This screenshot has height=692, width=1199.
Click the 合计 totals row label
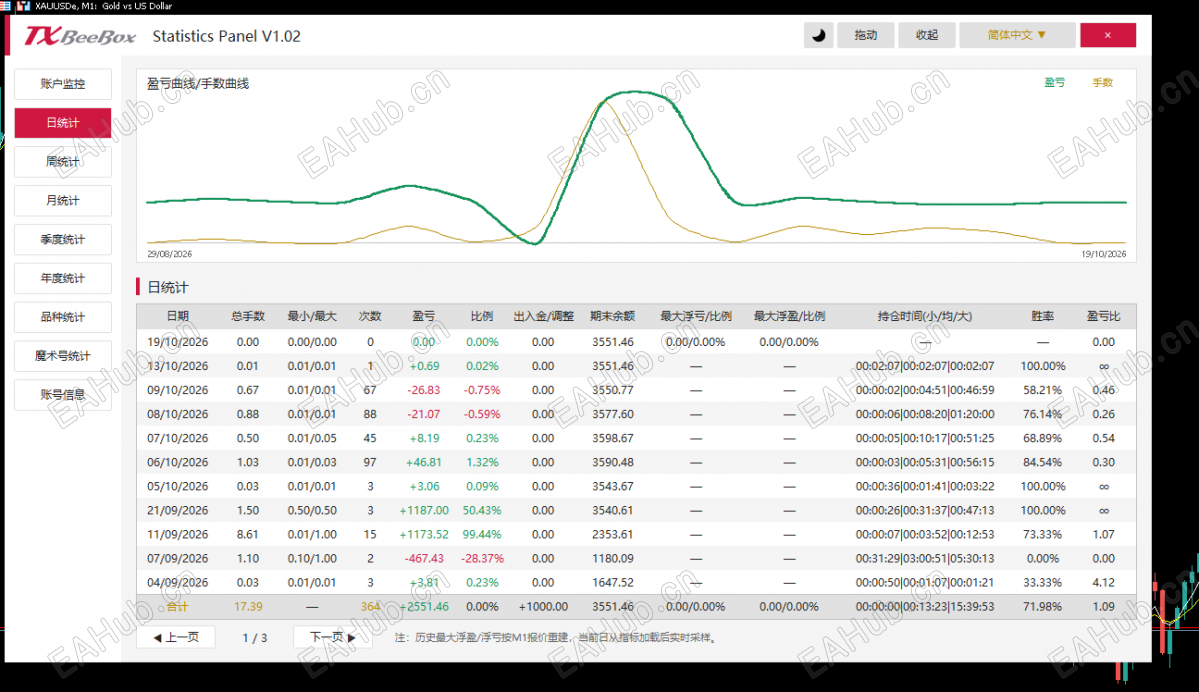177,607
